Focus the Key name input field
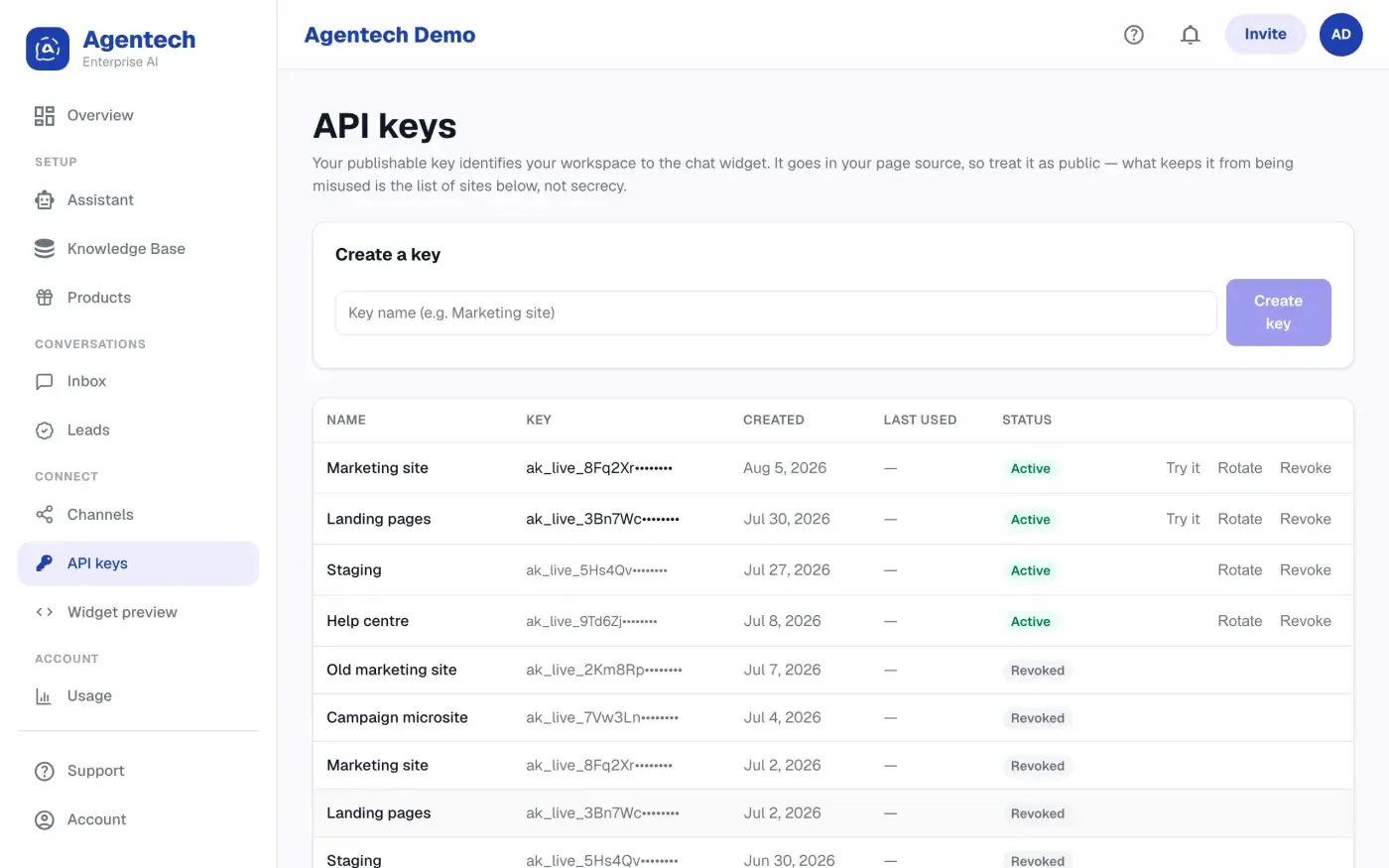1389x868 pixels. coord(776,312)
